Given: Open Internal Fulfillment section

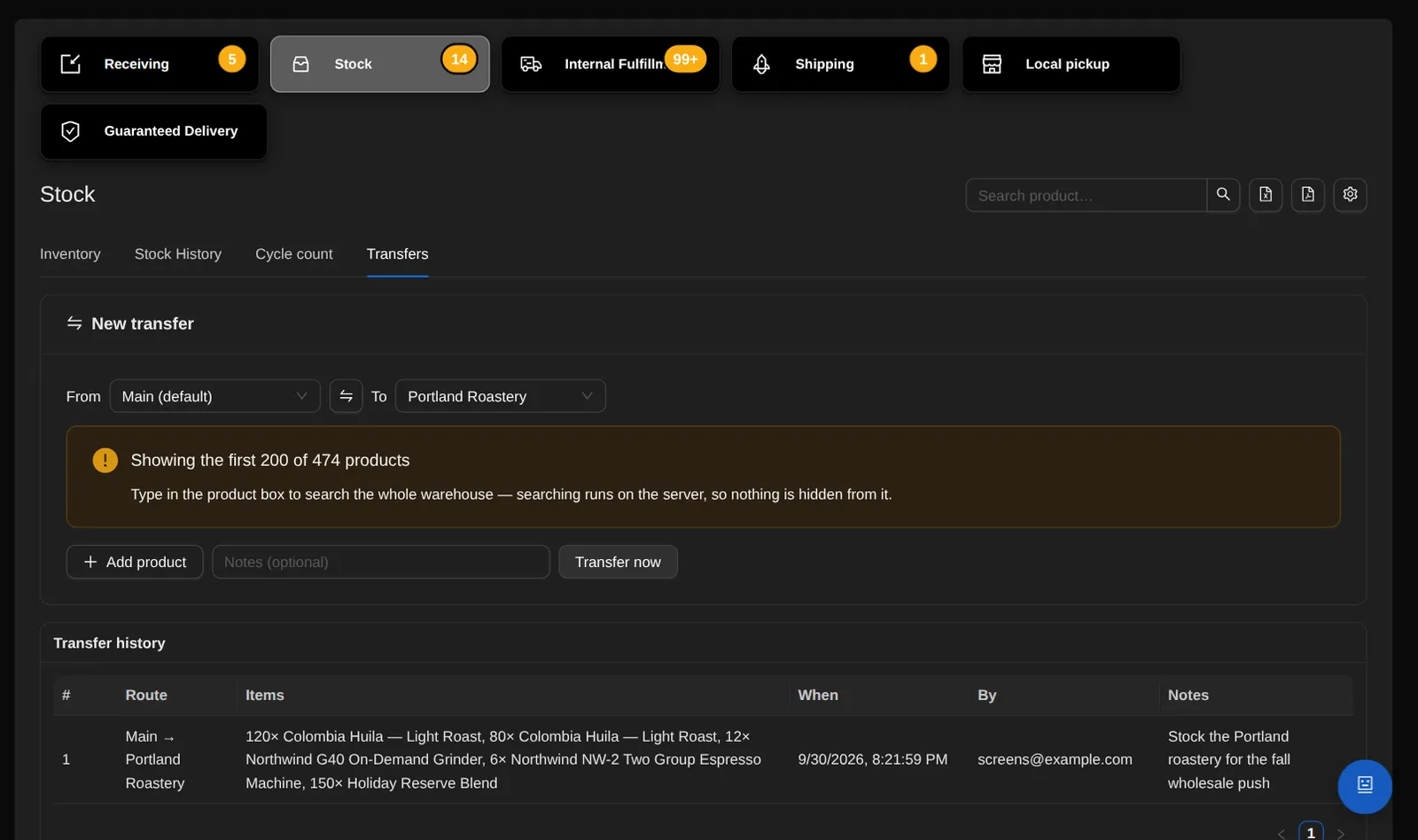Looking at the screenshot, I should tap(610, 64).
